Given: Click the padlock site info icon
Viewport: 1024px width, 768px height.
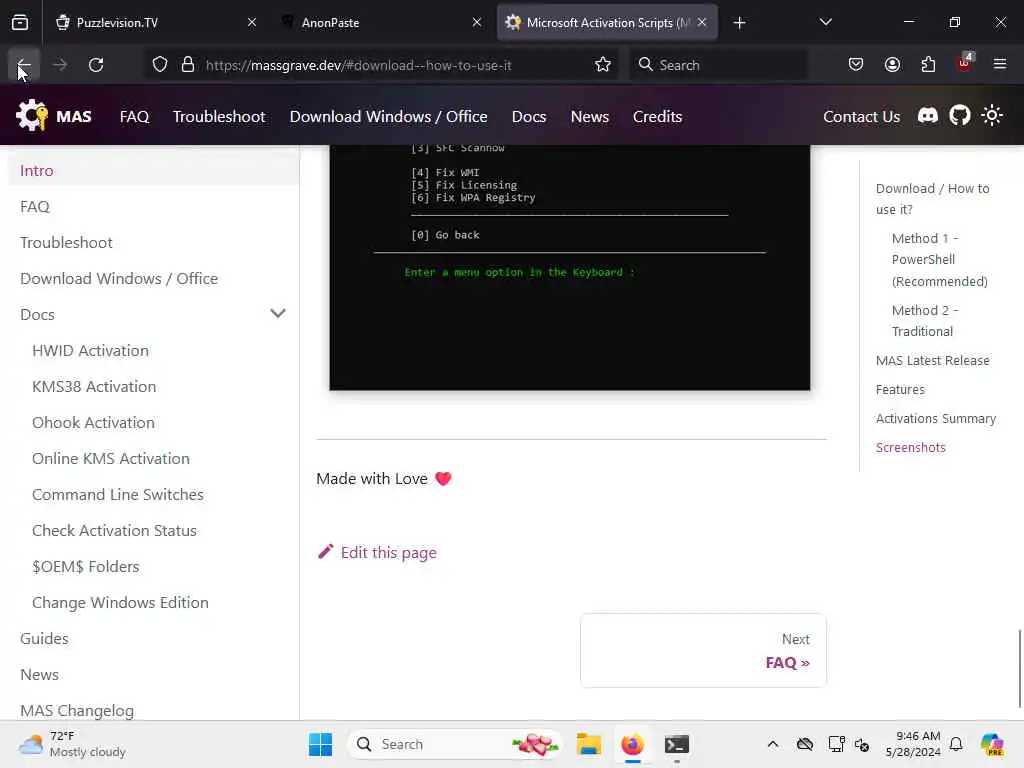Looking at the screenshot, I should coord(188,65).
